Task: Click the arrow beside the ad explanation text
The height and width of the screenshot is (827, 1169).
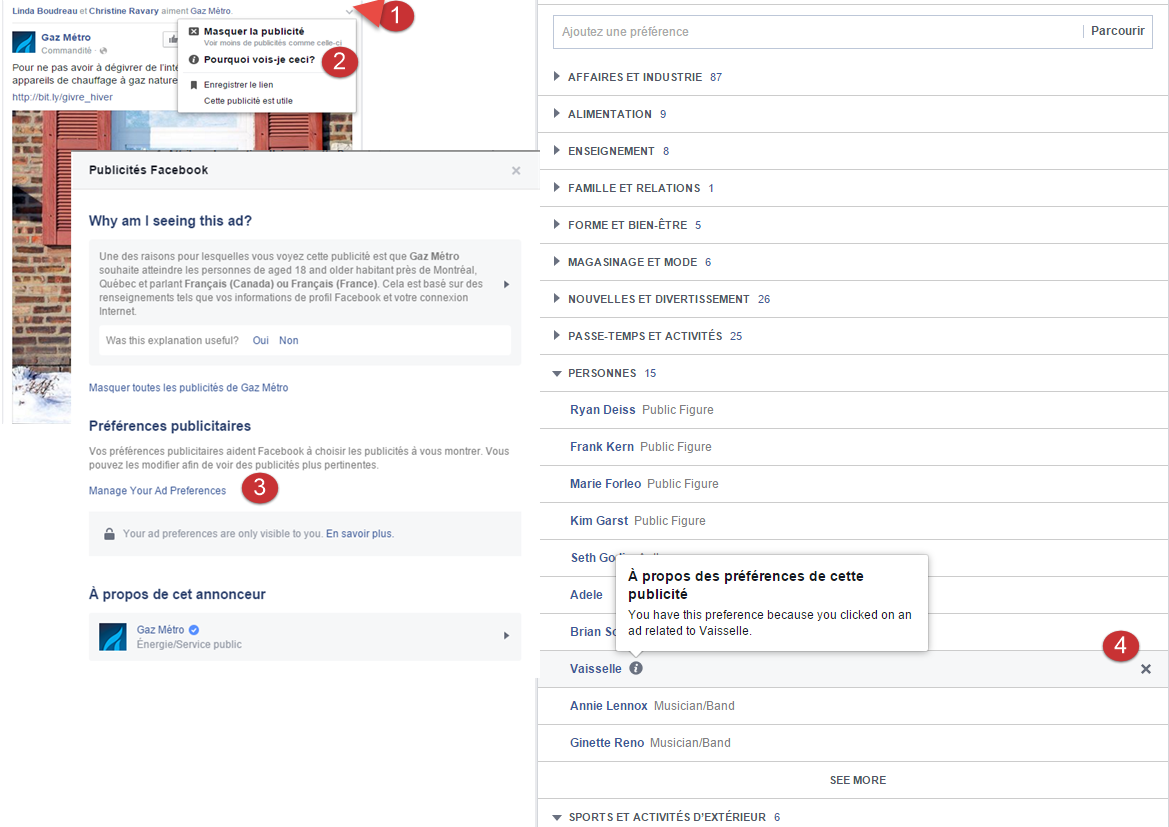Action: pyautogui.click(x=507, y=284)
